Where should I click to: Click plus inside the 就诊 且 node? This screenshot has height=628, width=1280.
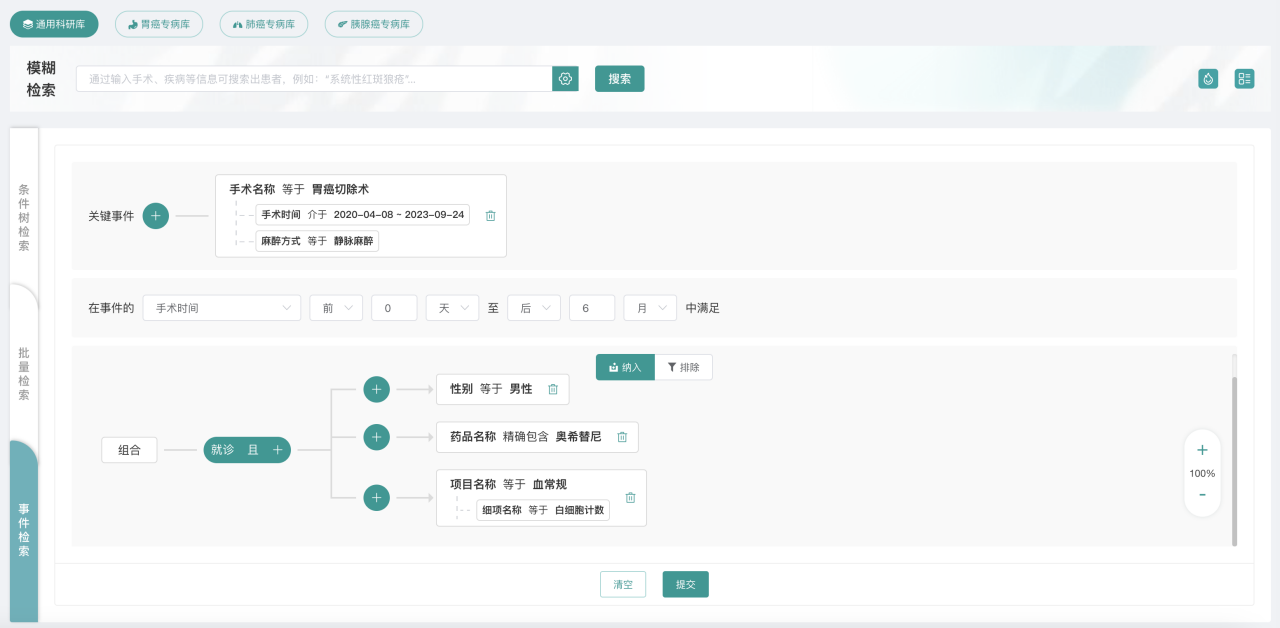278,450
